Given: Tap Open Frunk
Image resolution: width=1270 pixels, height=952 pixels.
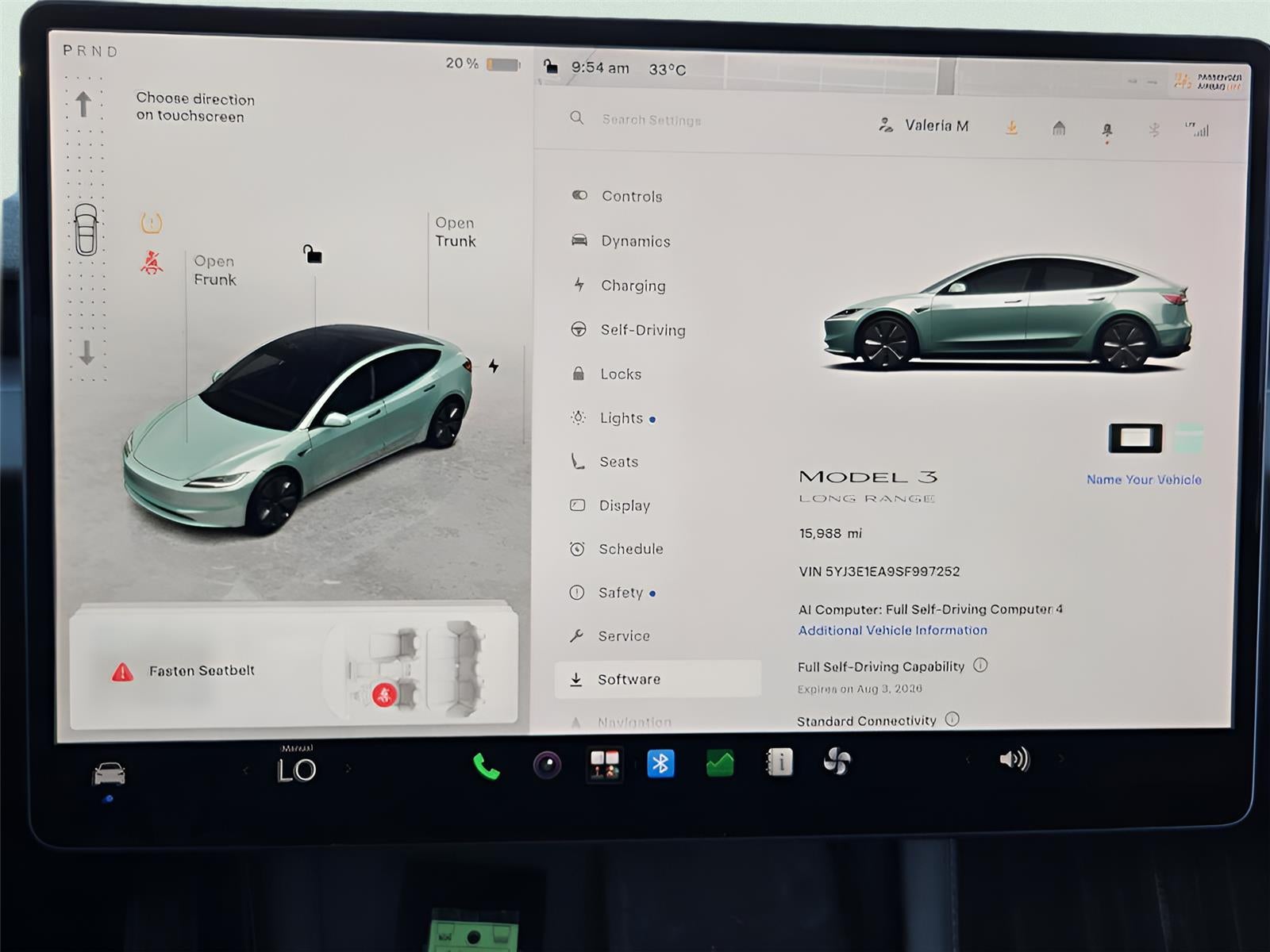Looking at the screenshot, I should (214, 271).
